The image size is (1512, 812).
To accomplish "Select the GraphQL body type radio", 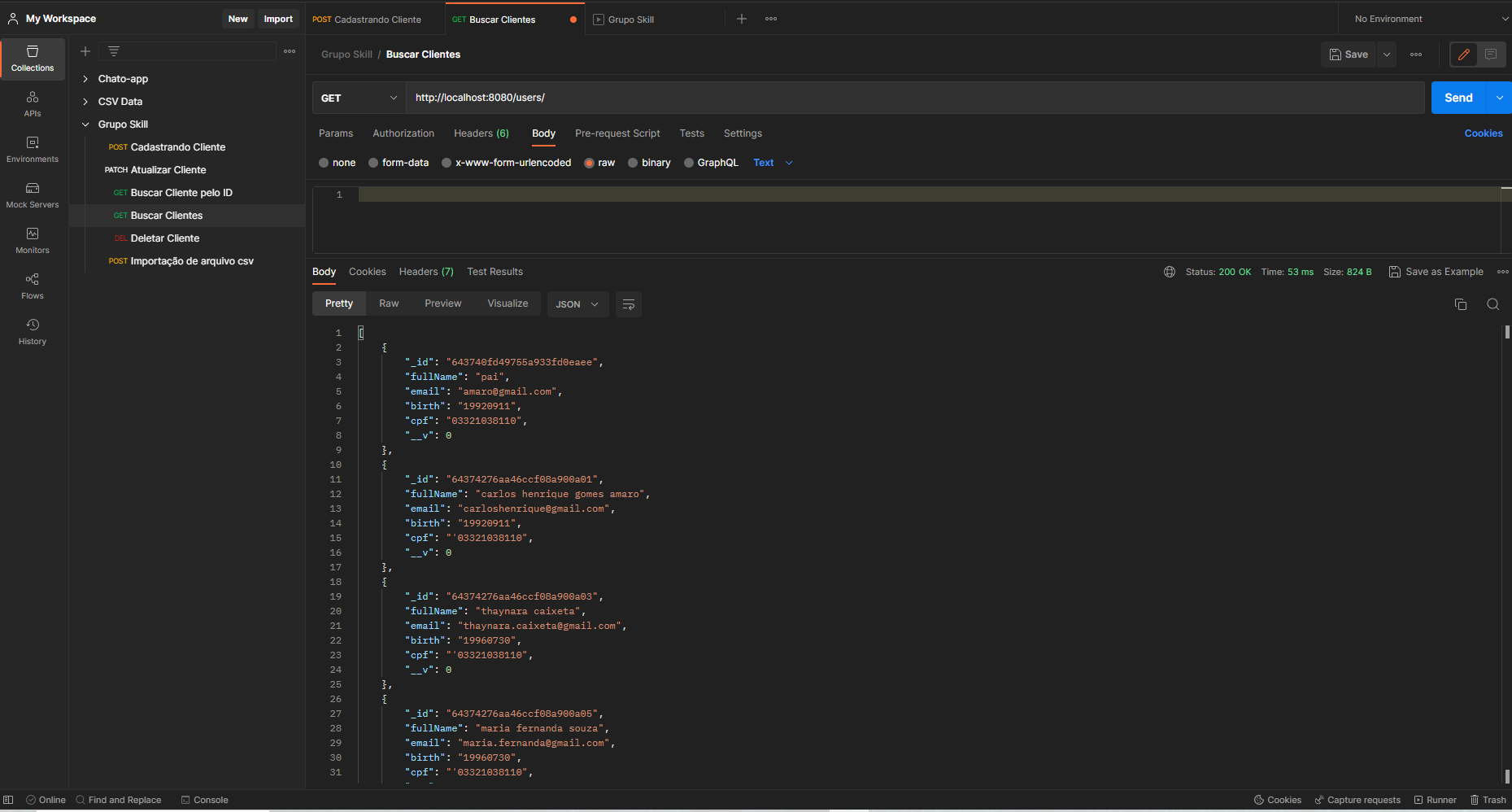I will pyautogui.click(x=689, y=163).
